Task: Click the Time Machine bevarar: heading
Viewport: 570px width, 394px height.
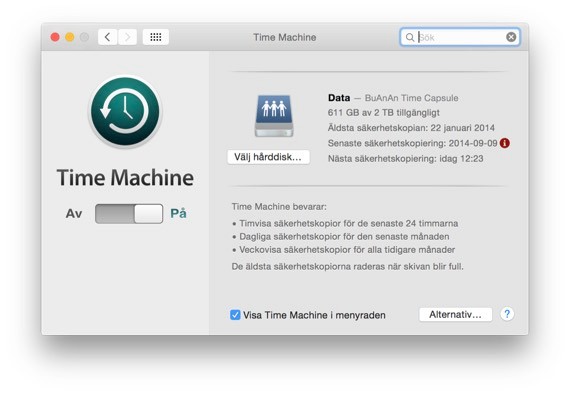Action: [279, 207]
